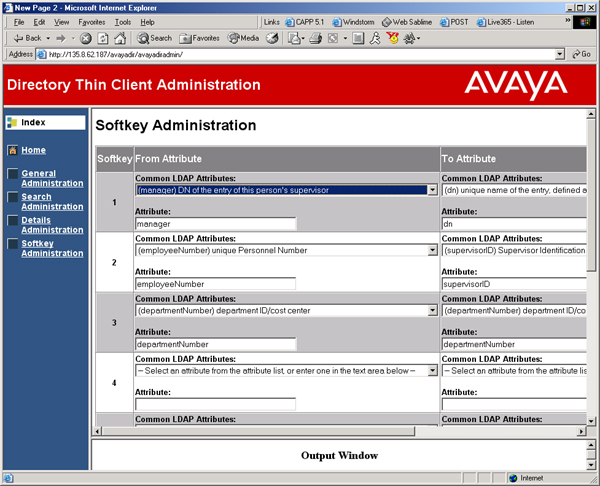Refresh the page using the Refresh icon
600x486 pixels.
[103, 38]
